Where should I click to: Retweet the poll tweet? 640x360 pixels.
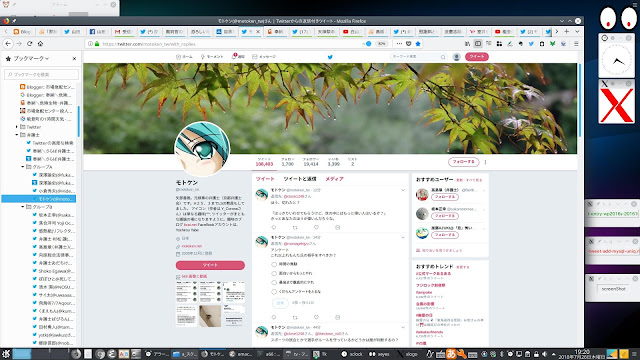click(x=295, y=317)
